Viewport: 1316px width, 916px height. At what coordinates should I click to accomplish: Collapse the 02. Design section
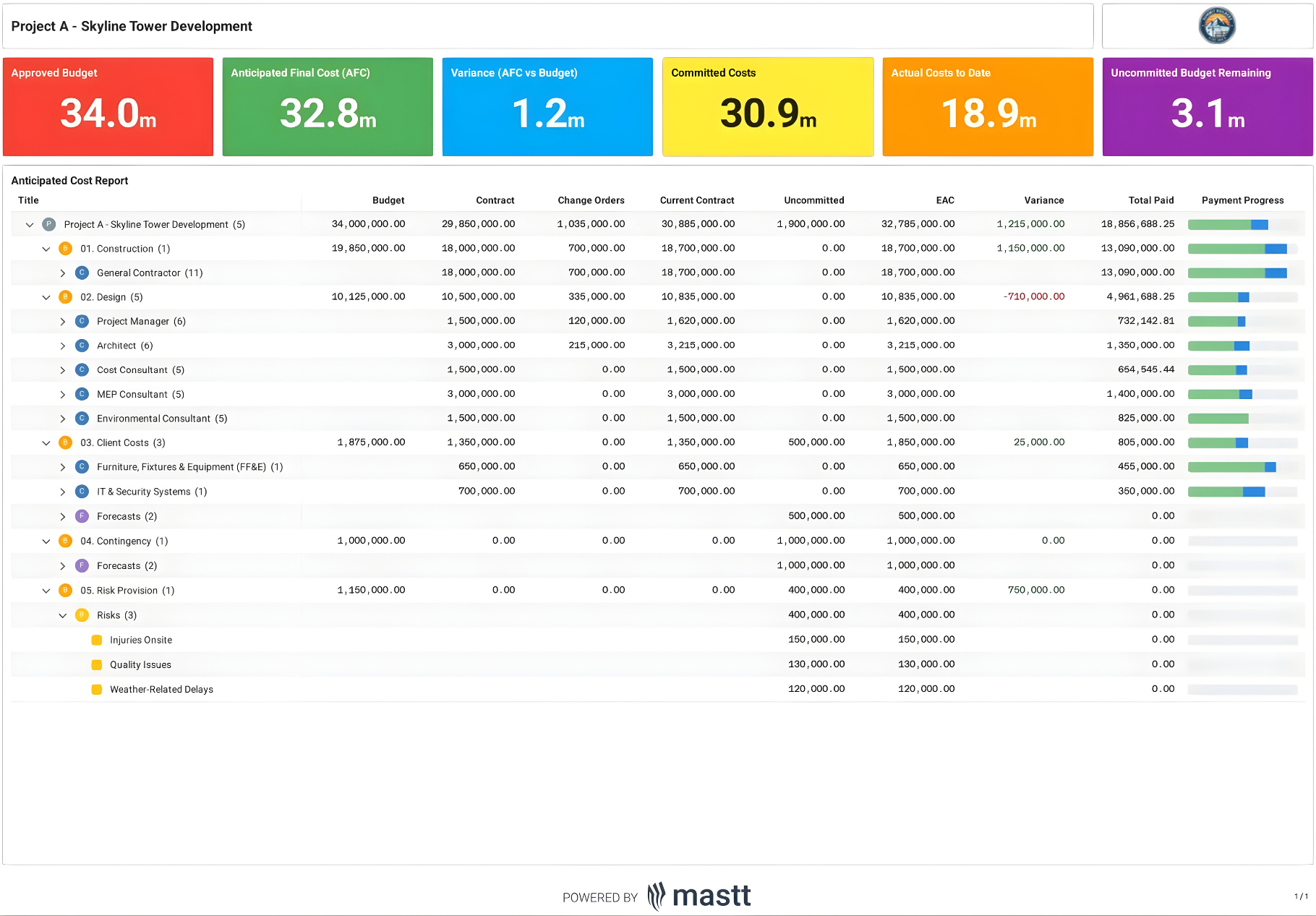tap(46, 296)
